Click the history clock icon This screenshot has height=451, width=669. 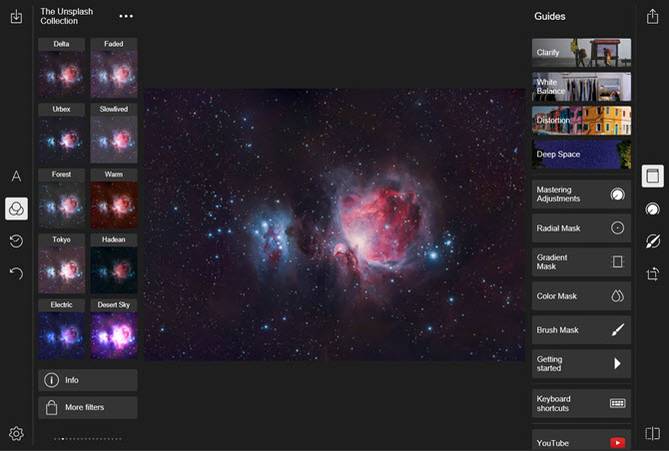[16, 241]
